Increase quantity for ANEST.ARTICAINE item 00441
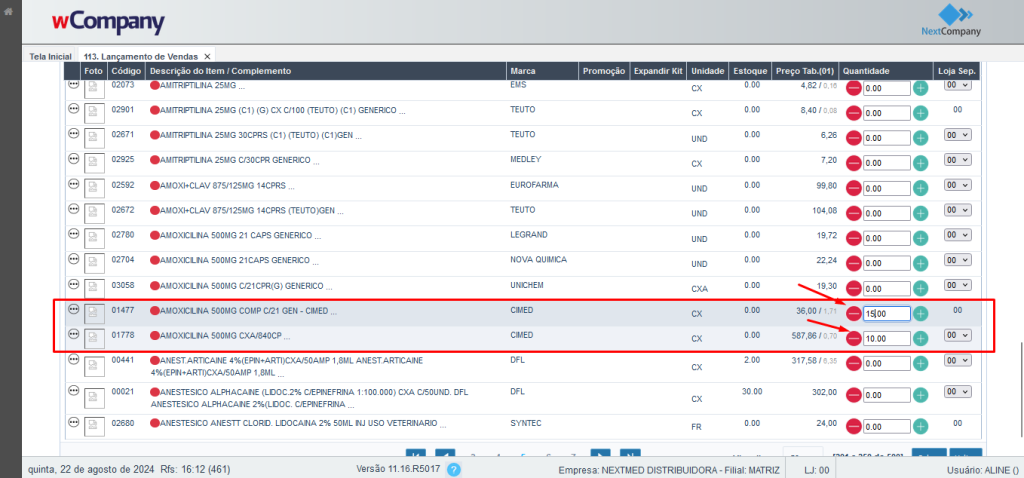1024x478 pixels. tap(920, 363)
